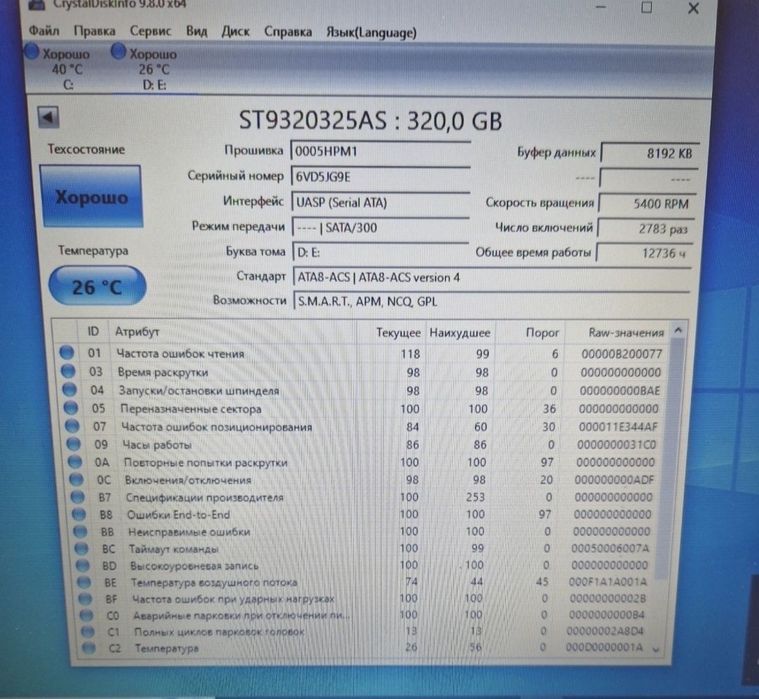
Task: Click the Стандарт ATA8-ACS field
Action: point(491,277)
